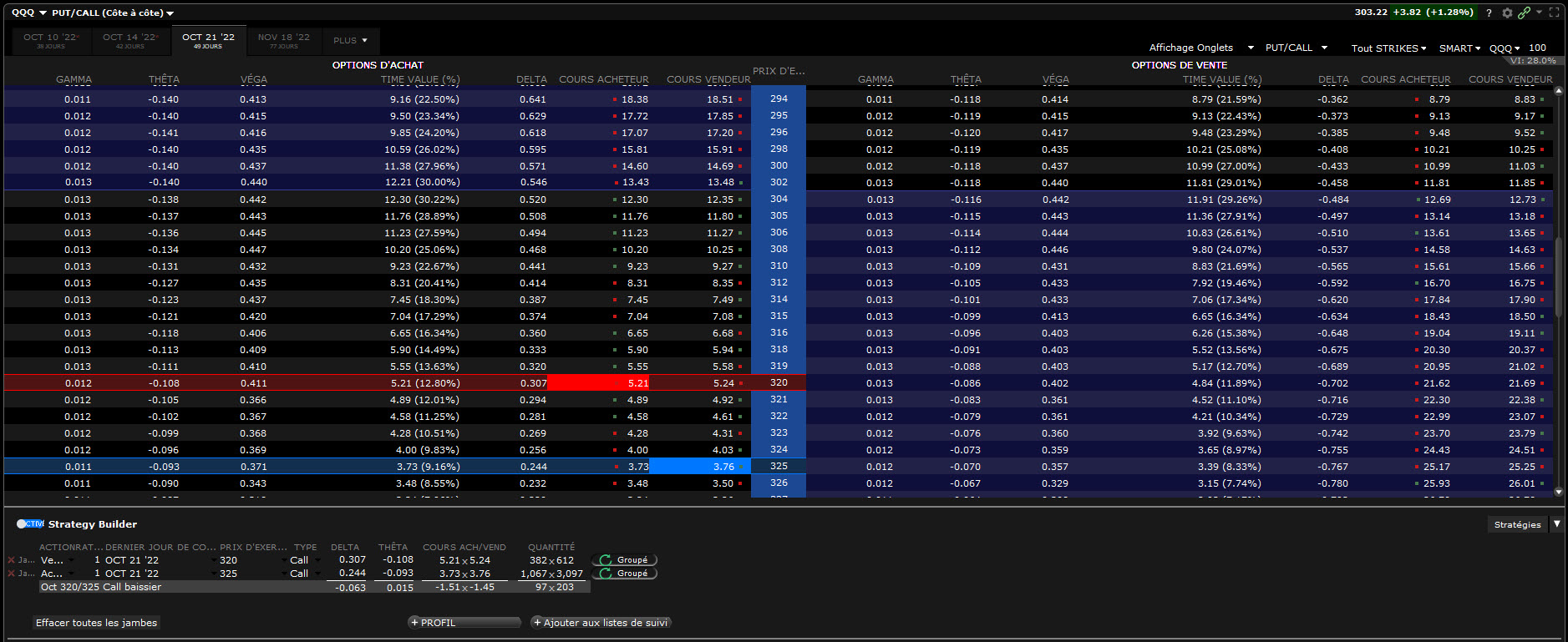The width and height of the screenshot is (1568, 642).
Task: Click the highlighted 3.76 call ask at strike 325
Action: coord(699,466)
